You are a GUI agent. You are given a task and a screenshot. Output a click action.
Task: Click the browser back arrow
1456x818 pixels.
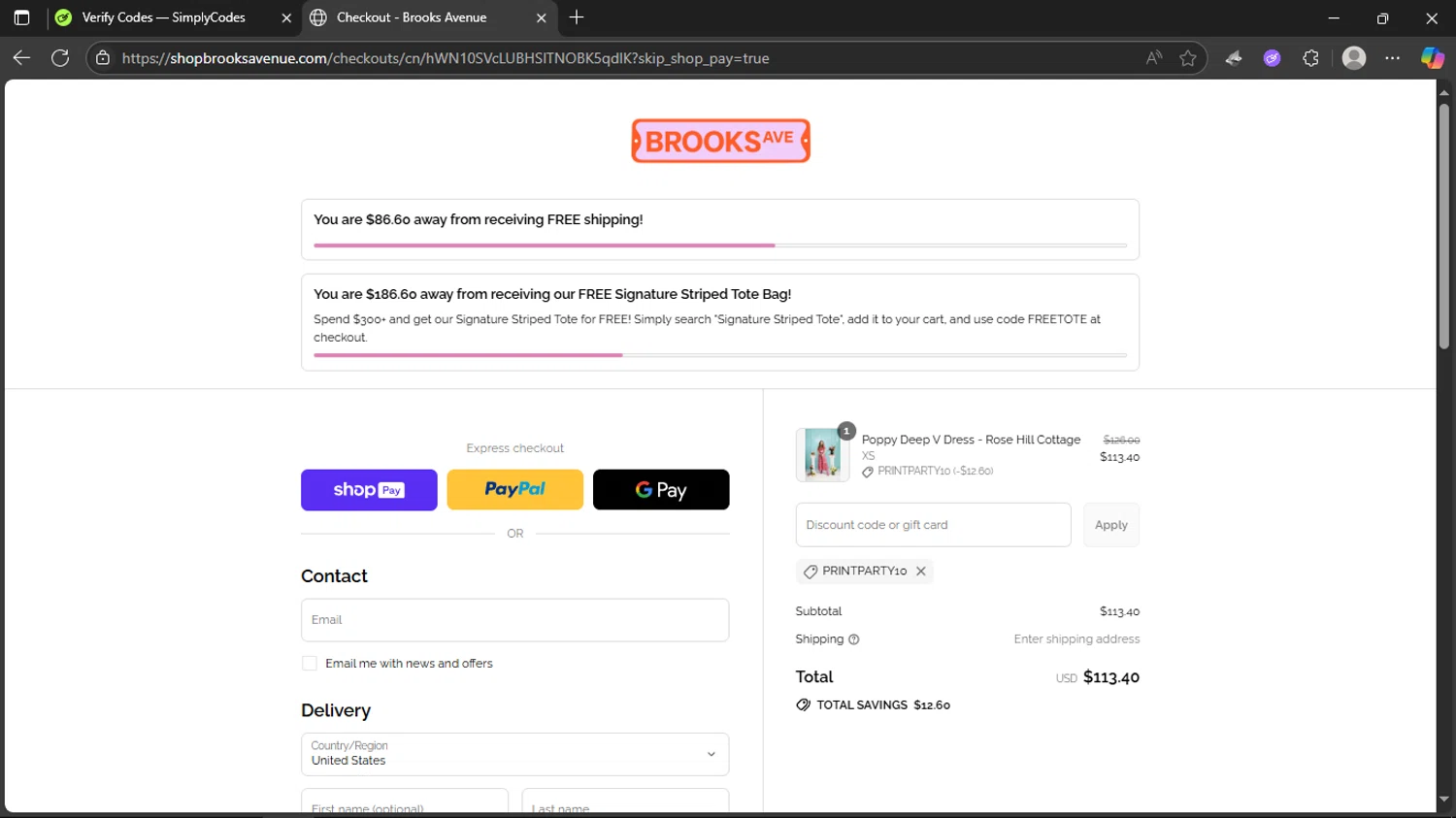click(21, 58)
